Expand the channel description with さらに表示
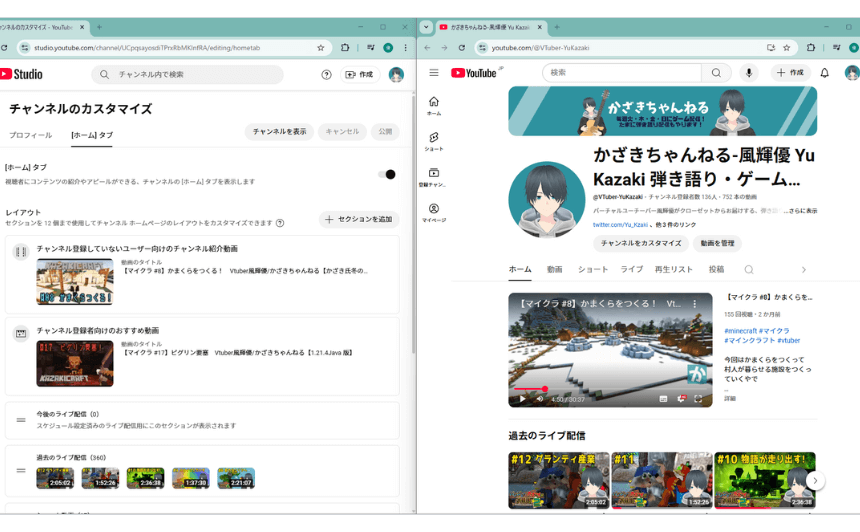This screenshot has width=860, height=532. coord(803,211)
